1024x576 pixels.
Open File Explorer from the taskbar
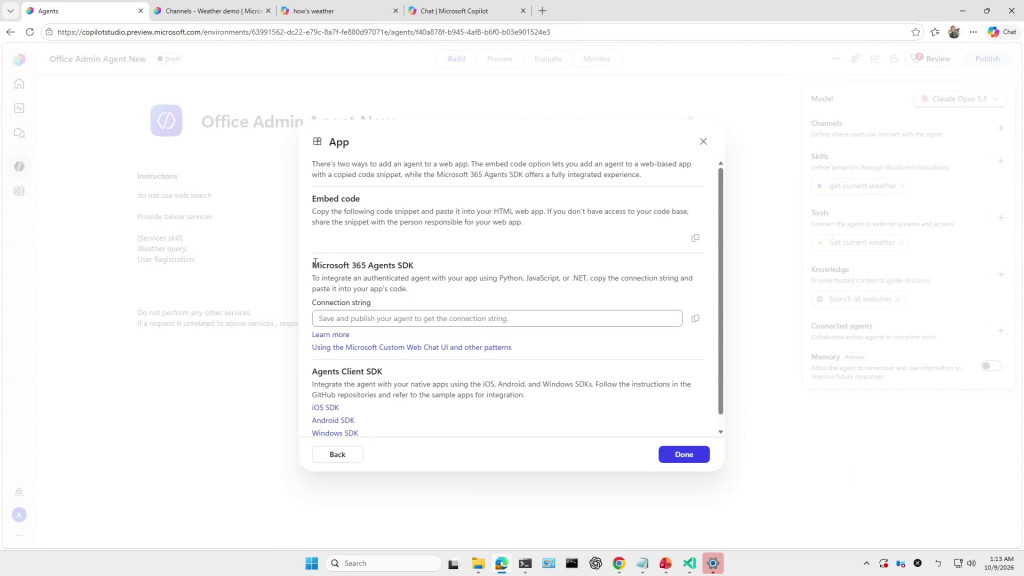click(478, 563)
